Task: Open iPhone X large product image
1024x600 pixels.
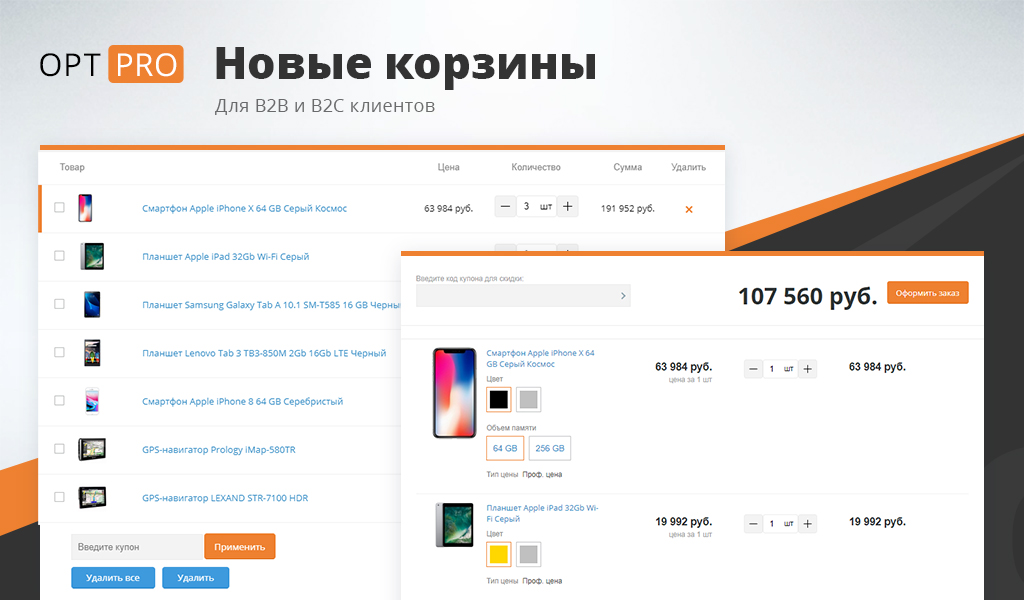Action: [455, 393]
